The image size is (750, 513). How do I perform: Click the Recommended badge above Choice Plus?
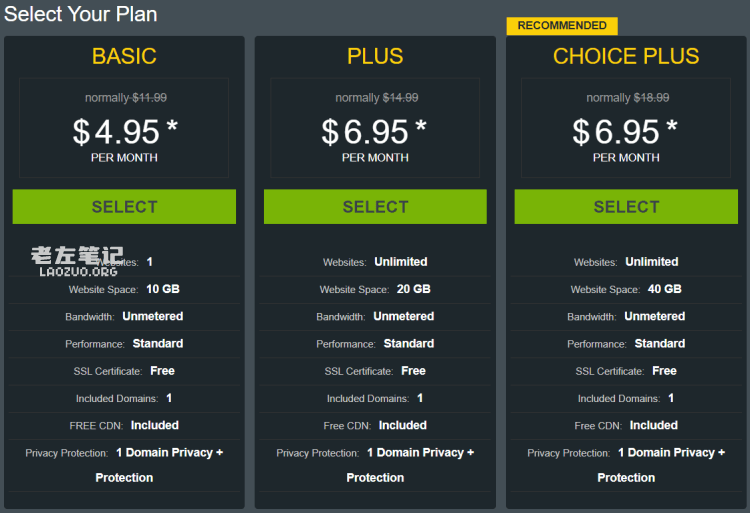pos(562,26)
